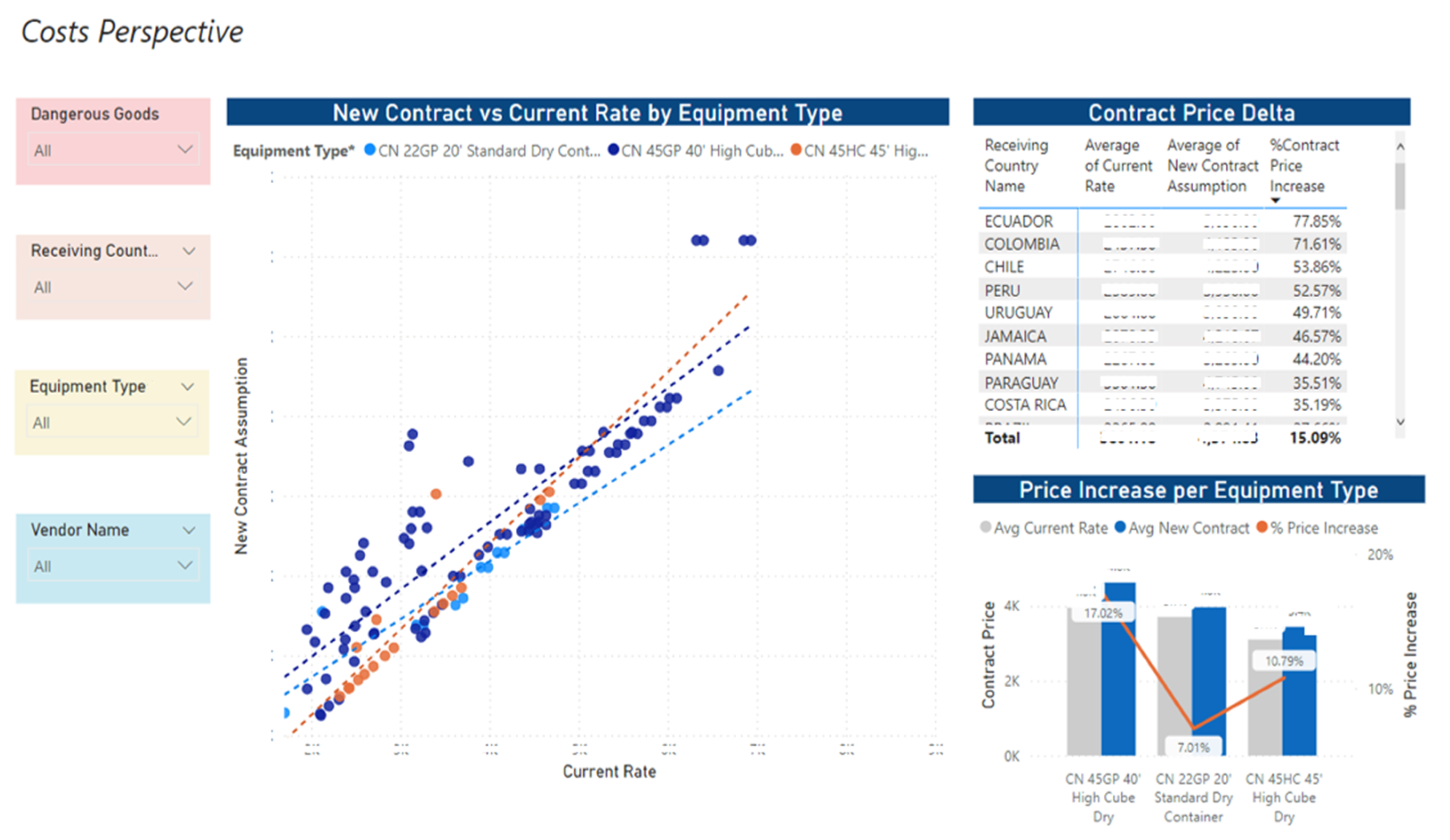Open the Equipment Type All dropdown

tap(112, 422)
